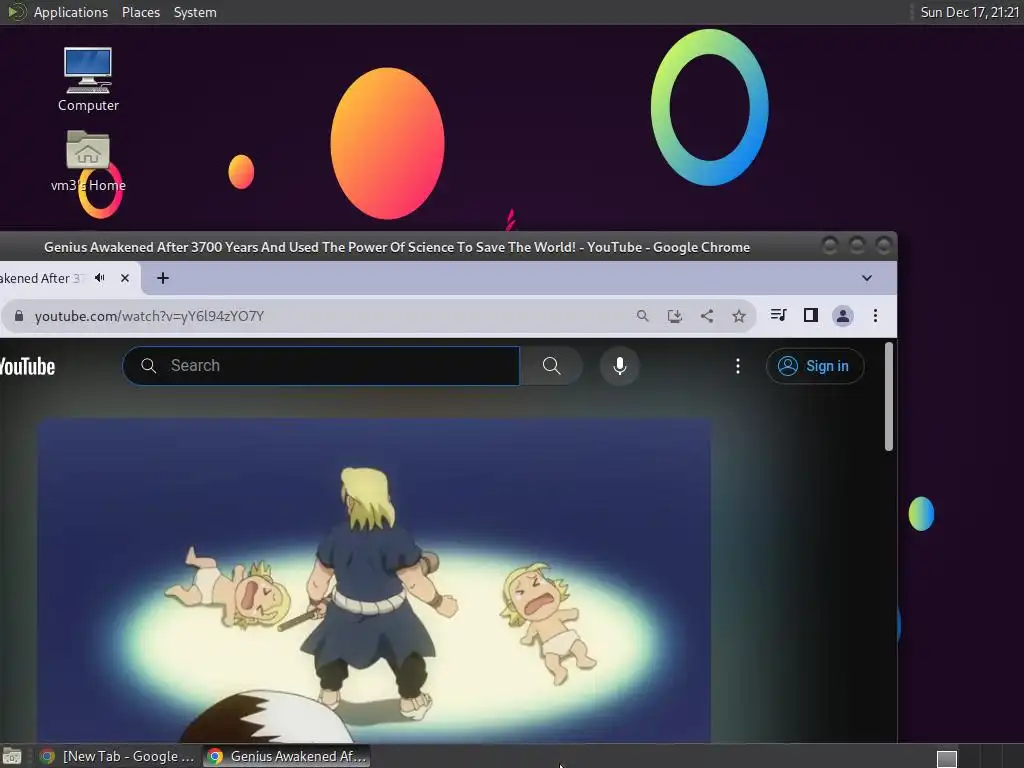Open the Applications menu
Image resolution: width=1024 pixels, height=768 pixels.
coord(71,12)
